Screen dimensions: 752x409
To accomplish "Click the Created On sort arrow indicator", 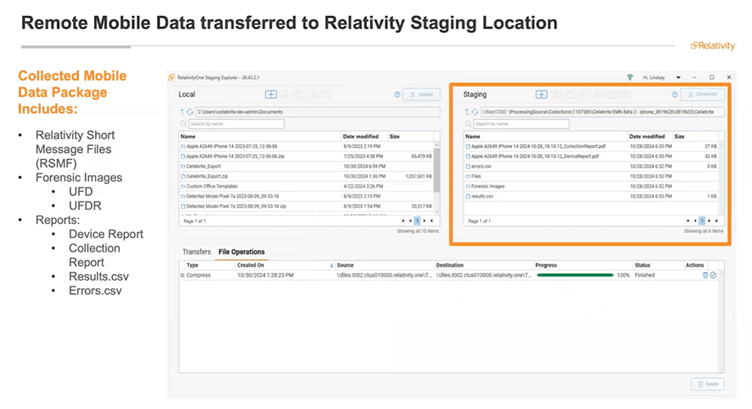I will pyautogui.click(x=331, y=265).
